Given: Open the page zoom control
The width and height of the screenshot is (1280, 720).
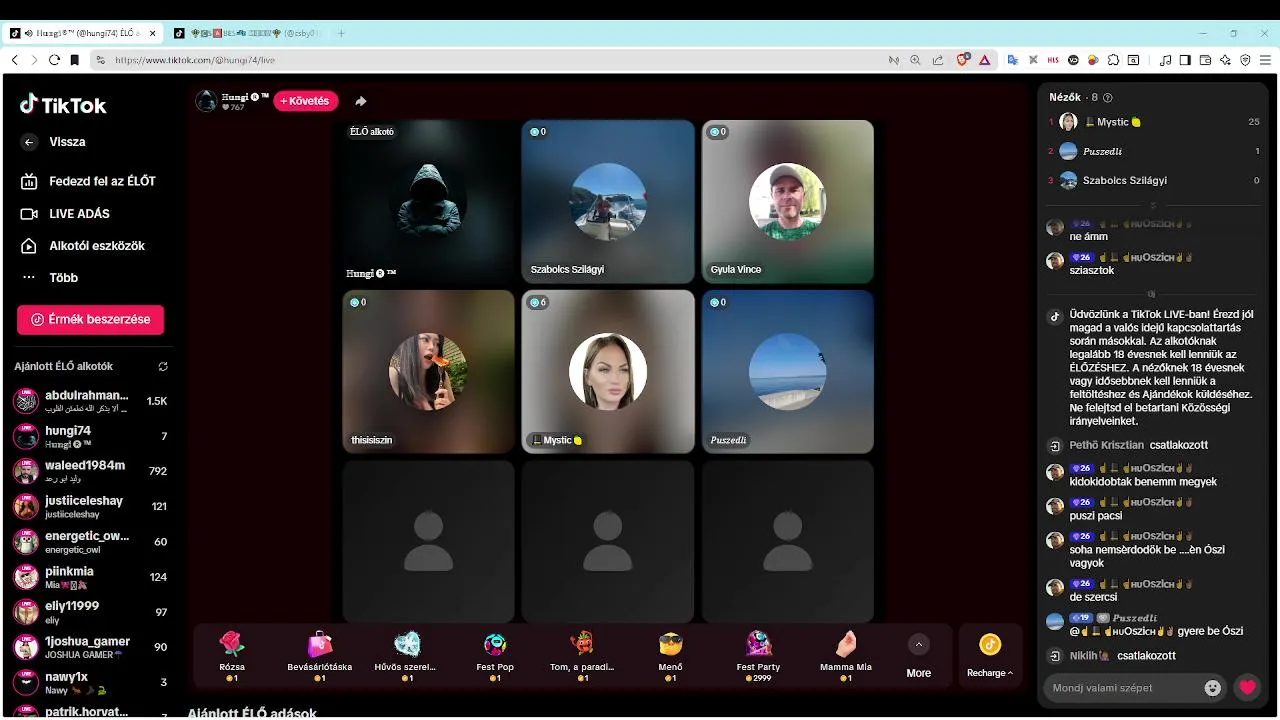Looking at the screenshot, I should pos(915,60).
